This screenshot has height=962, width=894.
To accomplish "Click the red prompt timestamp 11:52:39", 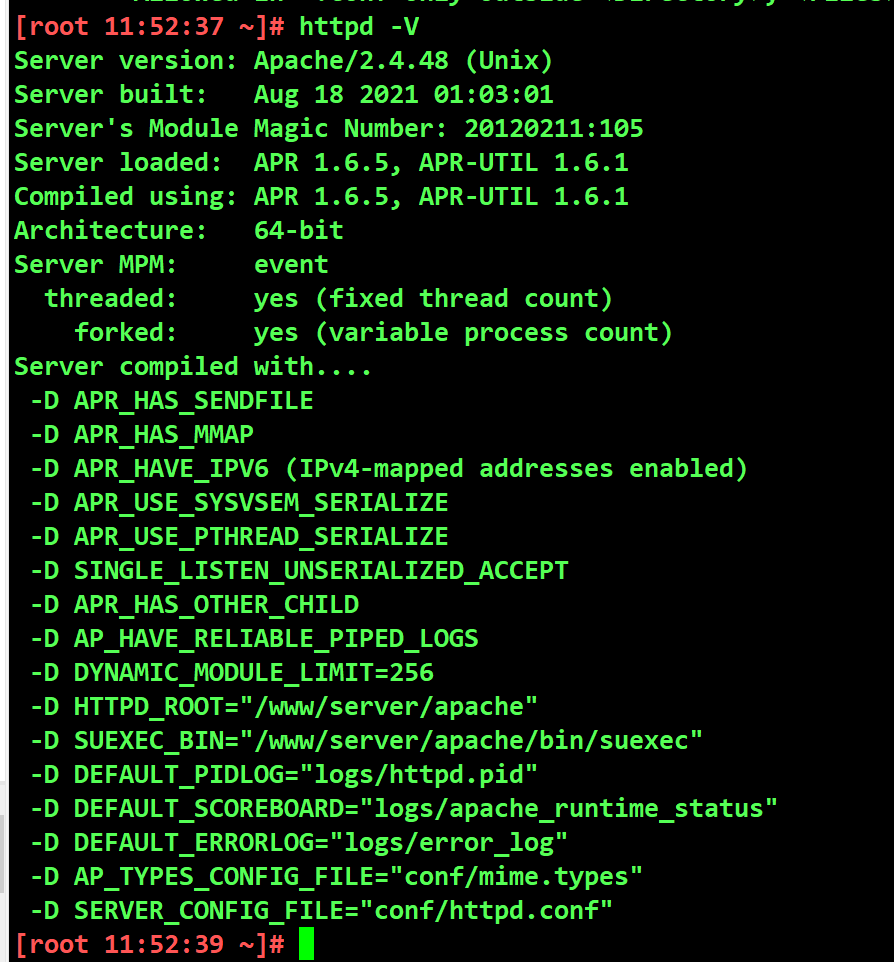I will [164, 945].
